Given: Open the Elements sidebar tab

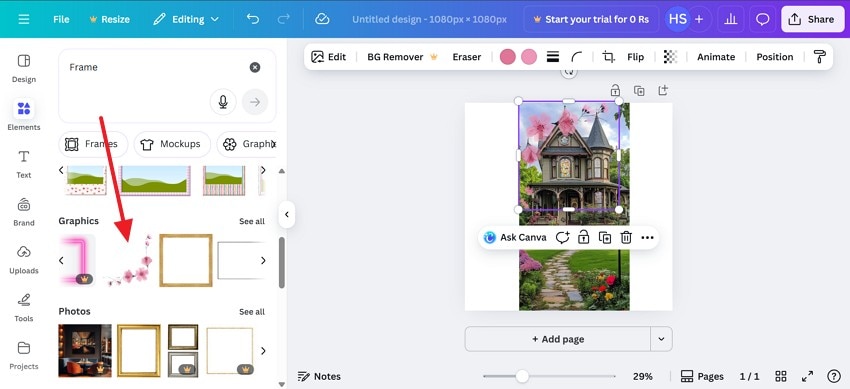Looking at the screenshot, I should pos(24,116).
